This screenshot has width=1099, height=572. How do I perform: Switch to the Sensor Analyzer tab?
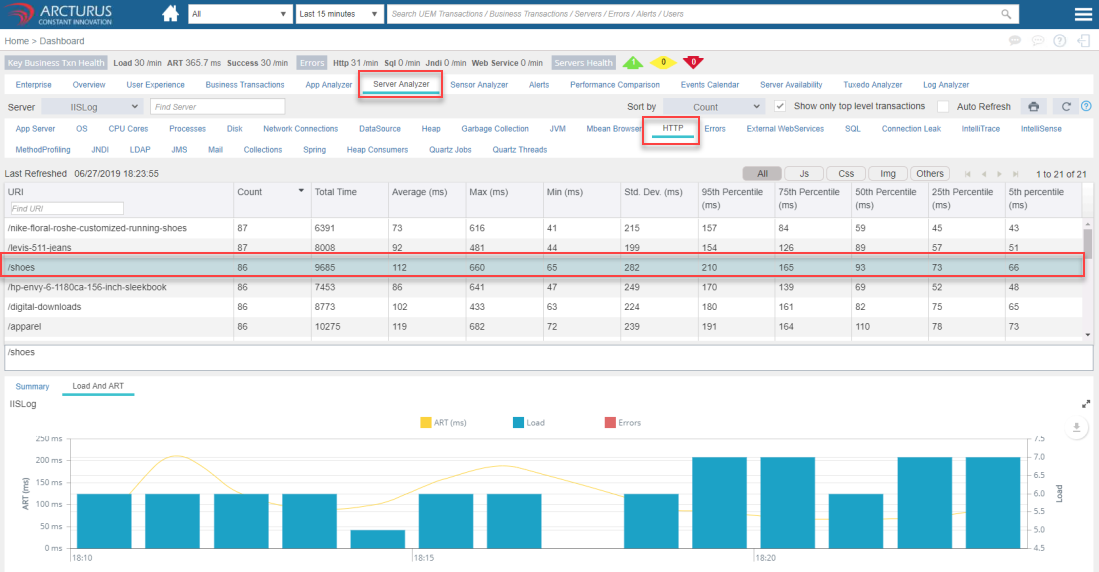click(x=479, y=85)
